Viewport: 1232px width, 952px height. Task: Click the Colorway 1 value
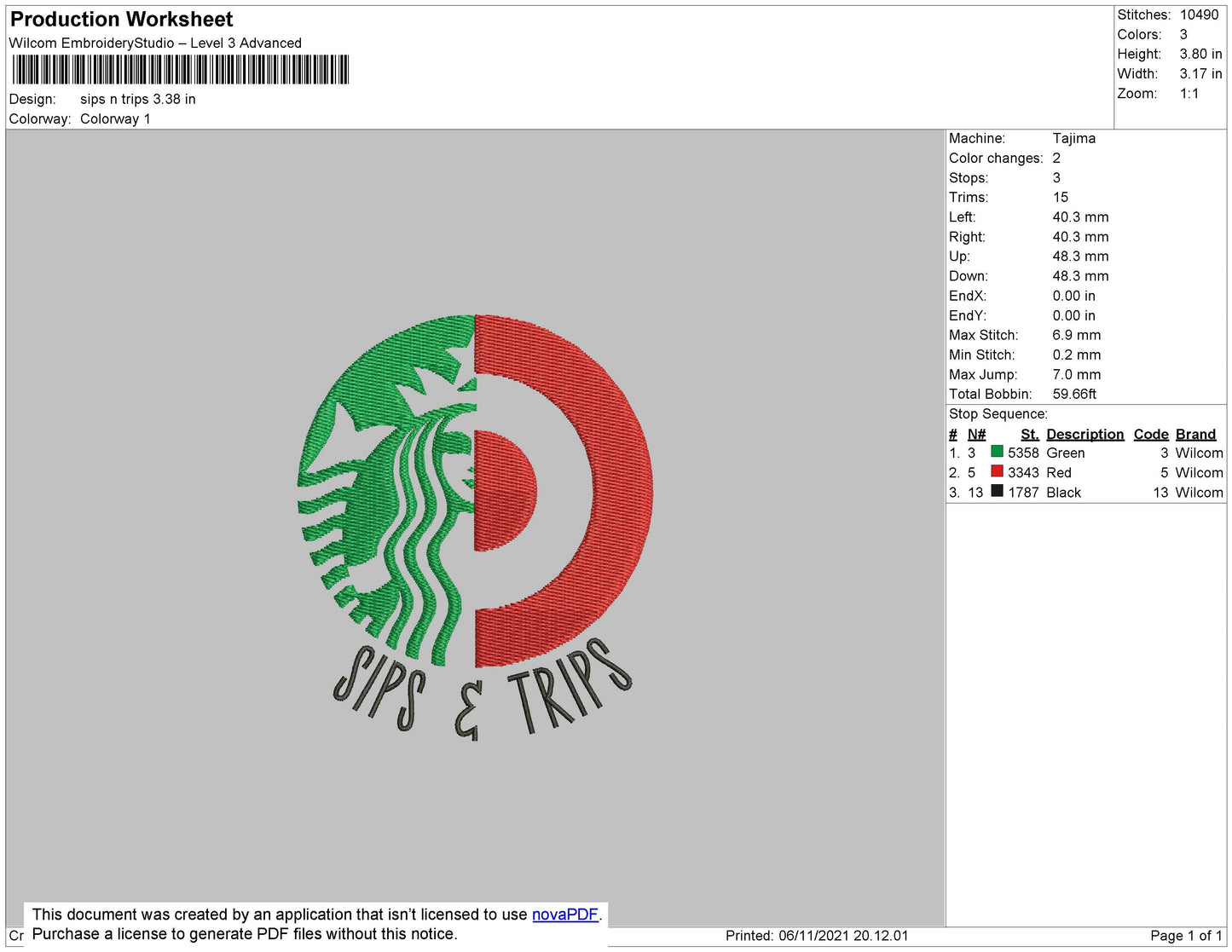[115, 118]
